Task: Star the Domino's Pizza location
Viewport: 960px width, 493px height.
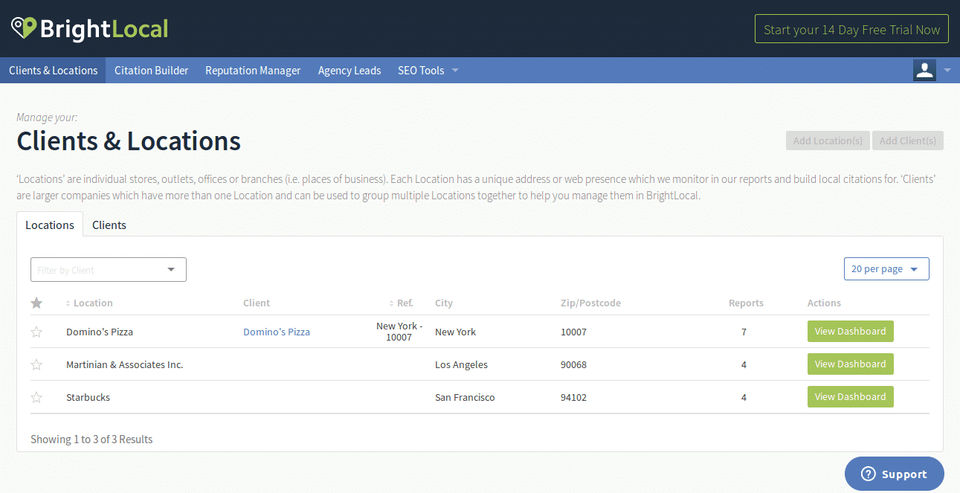Action: 37,332
